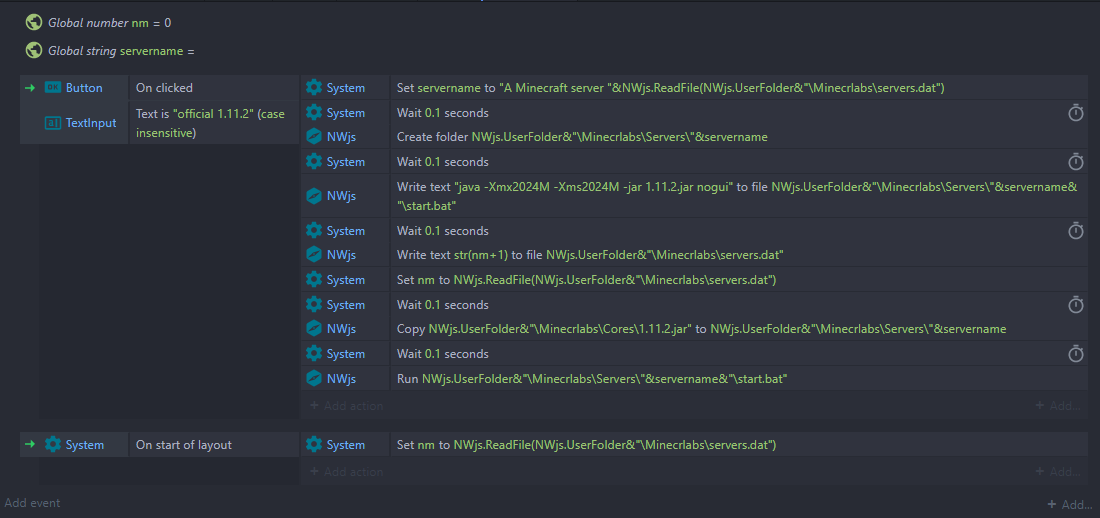This screenshot has height=518, width=1100.
Task: Click 'Add action' under the start-of-layout event
Action: [347, 472]
